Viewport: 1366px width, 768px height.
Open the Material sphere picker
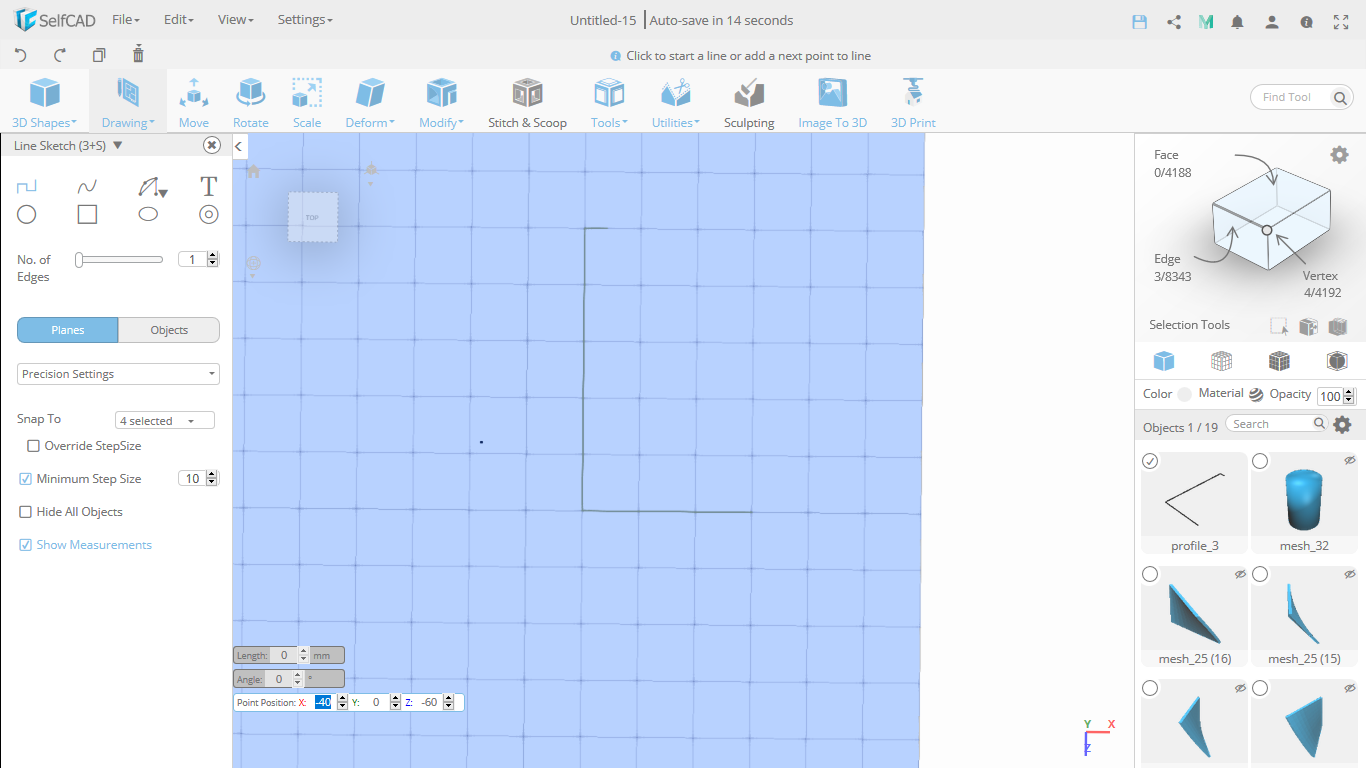(x=1256, y=394)
